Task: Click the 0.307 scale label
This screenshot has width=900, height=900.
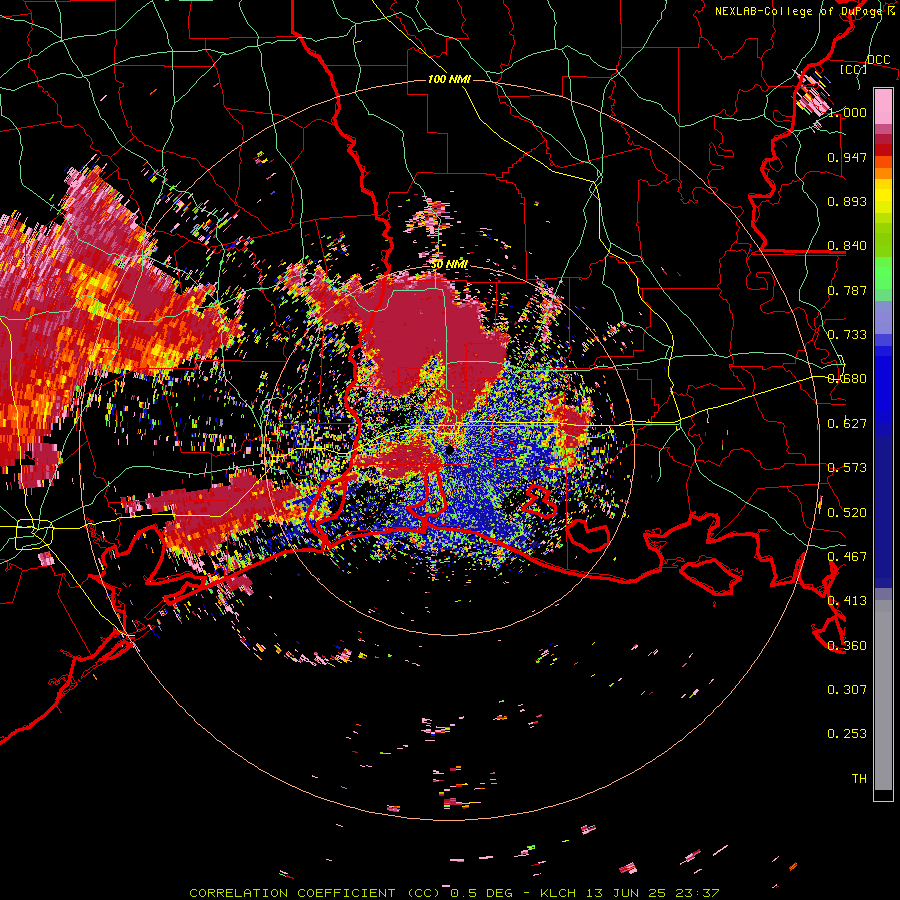Action: pyautogui.click(x=847, y=690)
